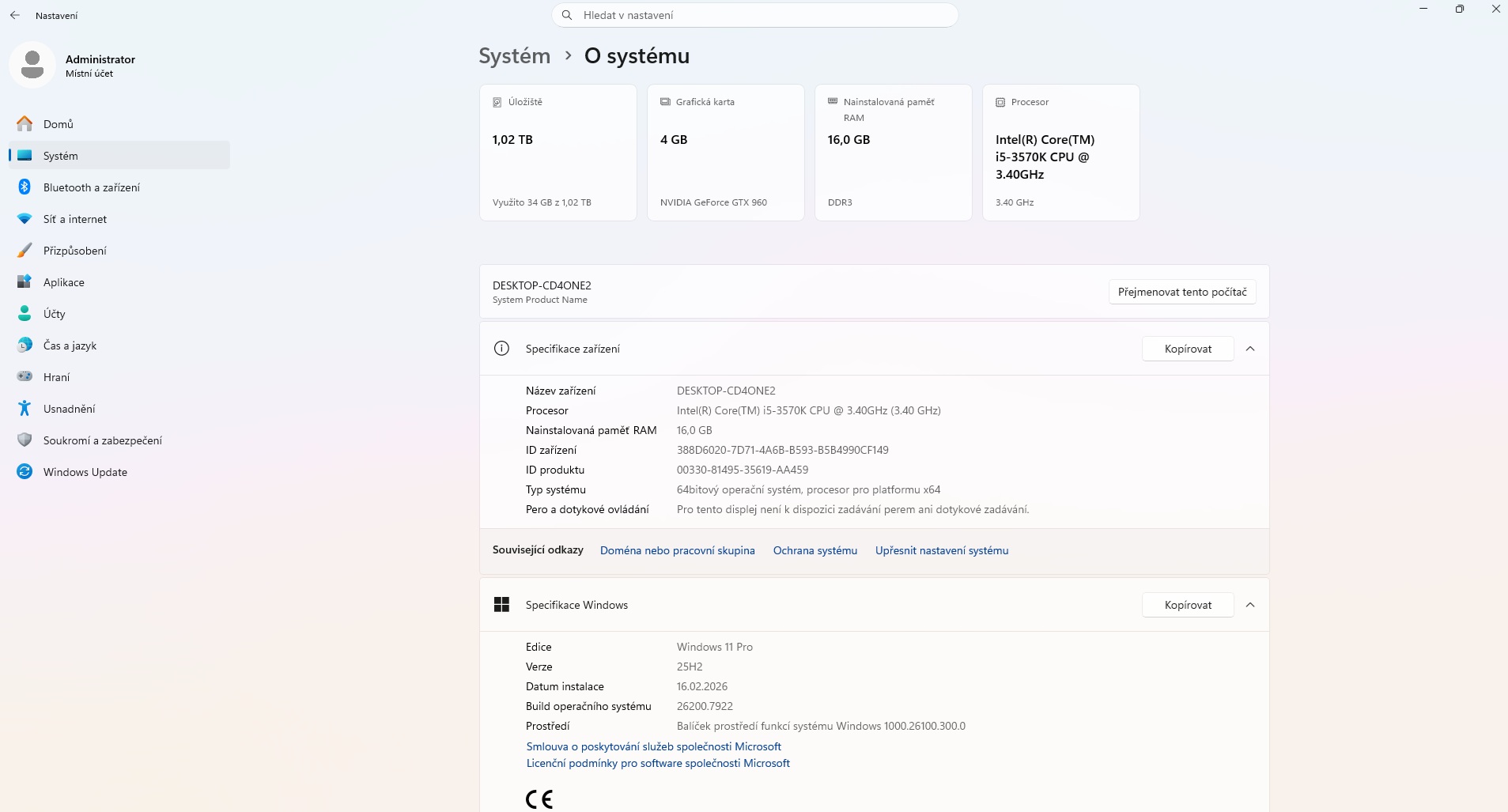Image resolution: width=1508 pixels, height=812 pixels.
Task: Go to Soukromí a zabezpečení
Action: coord(102,440)
